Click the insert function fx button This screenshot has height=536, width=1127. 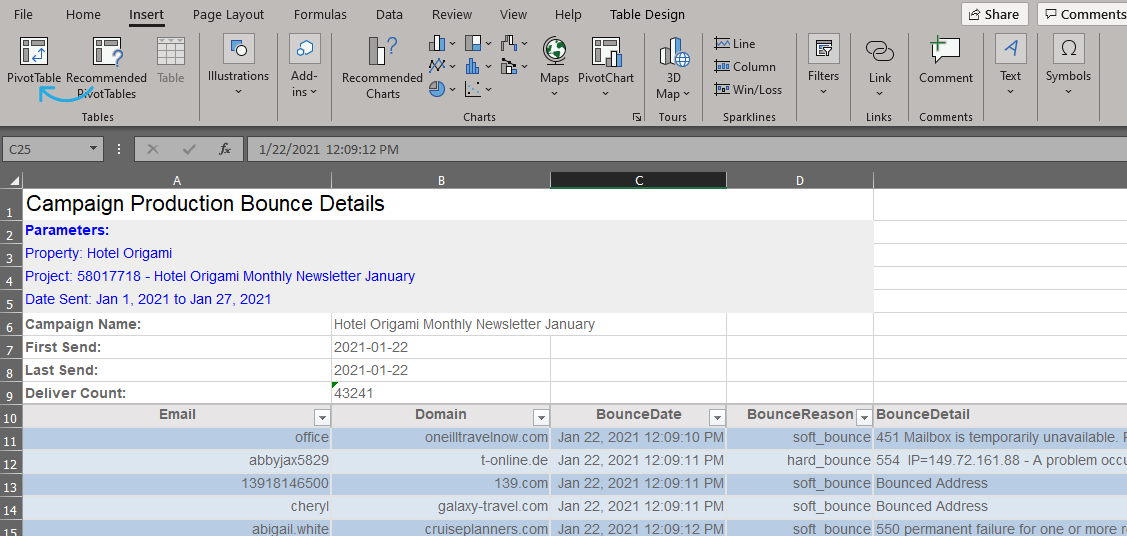pos(225,149)
